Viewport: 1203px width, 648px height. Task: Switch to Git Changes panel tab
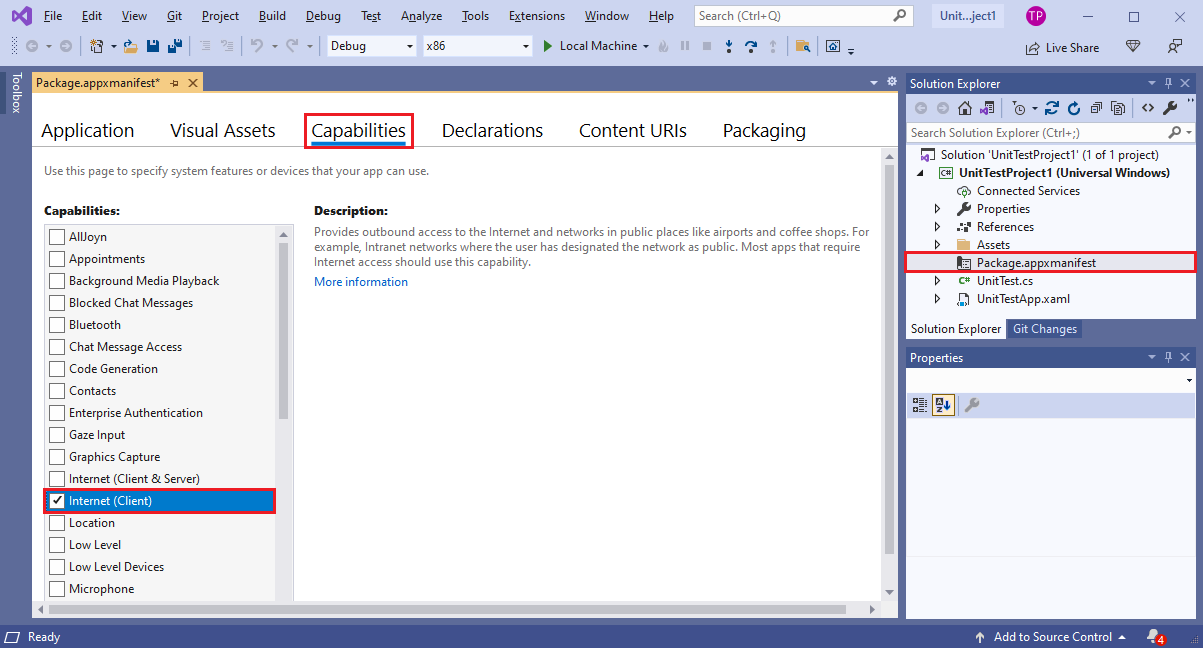[1045, 329]
